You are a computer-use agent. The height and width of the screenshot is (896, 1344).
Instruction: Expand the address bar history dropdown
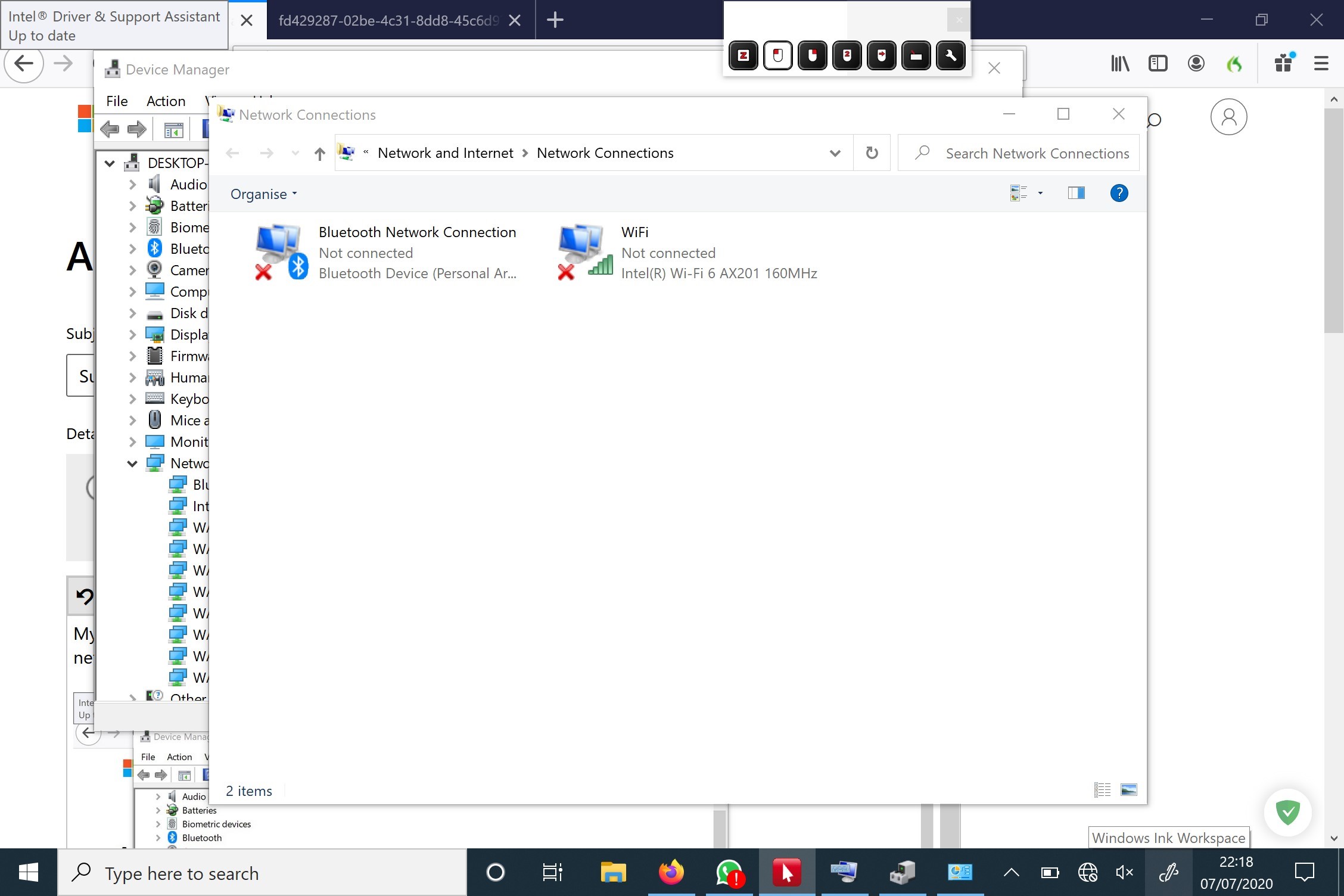tap(835, 153)
